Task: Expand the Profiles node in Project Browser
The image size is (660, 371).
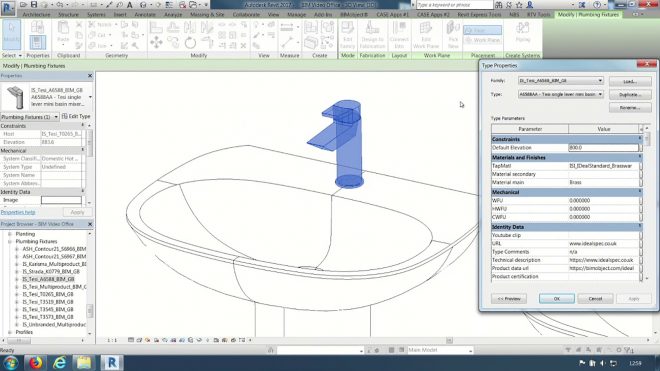Action: (10, 332)
